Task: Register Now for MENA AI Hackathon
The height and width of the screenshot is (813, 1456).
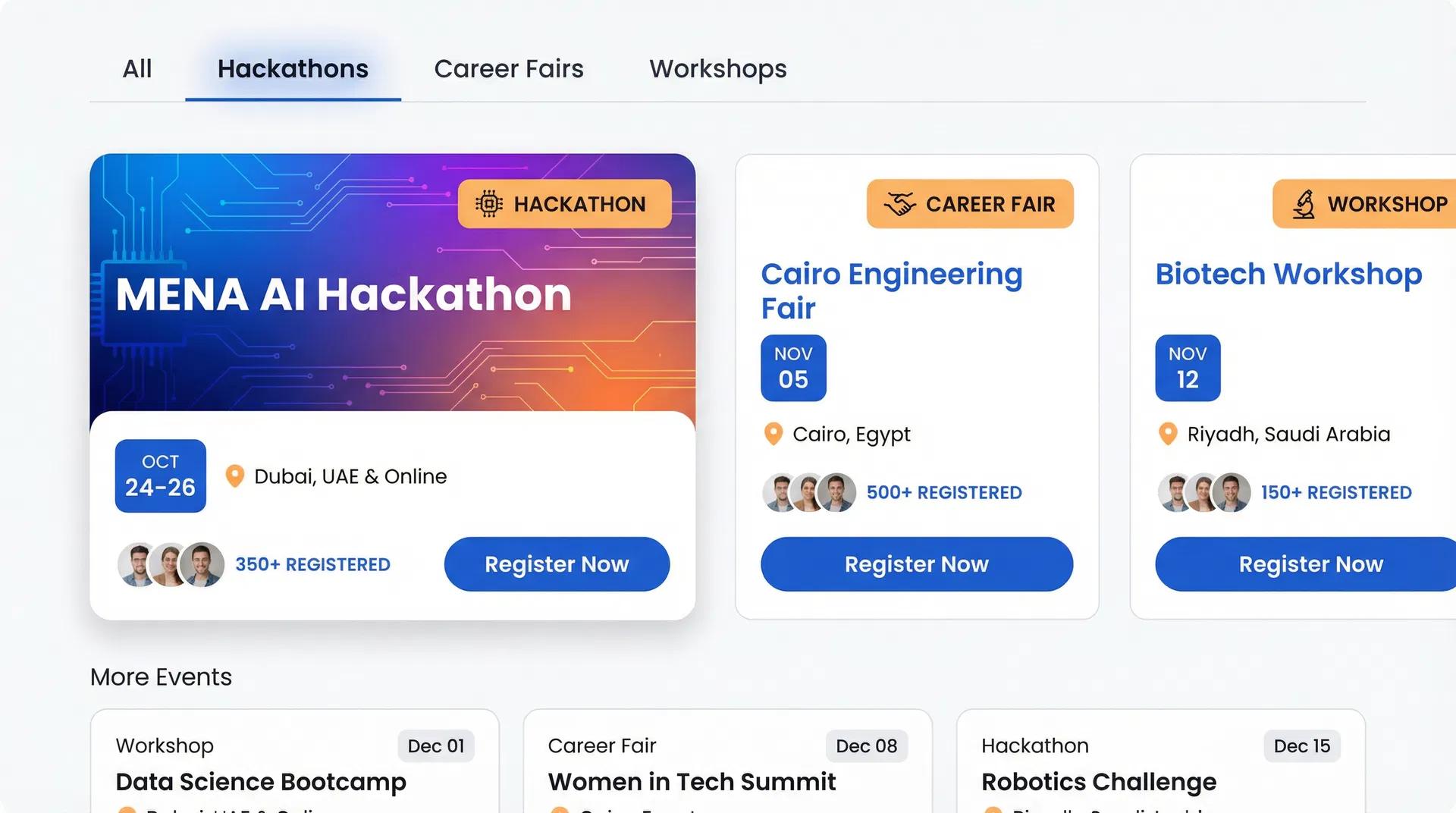Action: pos(557,564)
